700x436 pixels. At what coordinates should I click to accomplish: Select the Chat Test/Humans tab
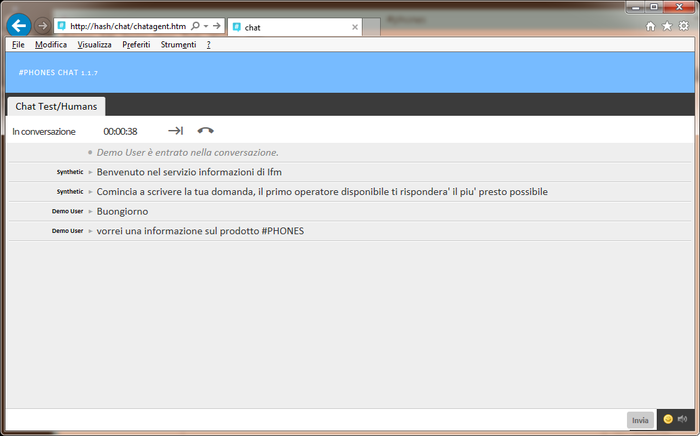56,106
